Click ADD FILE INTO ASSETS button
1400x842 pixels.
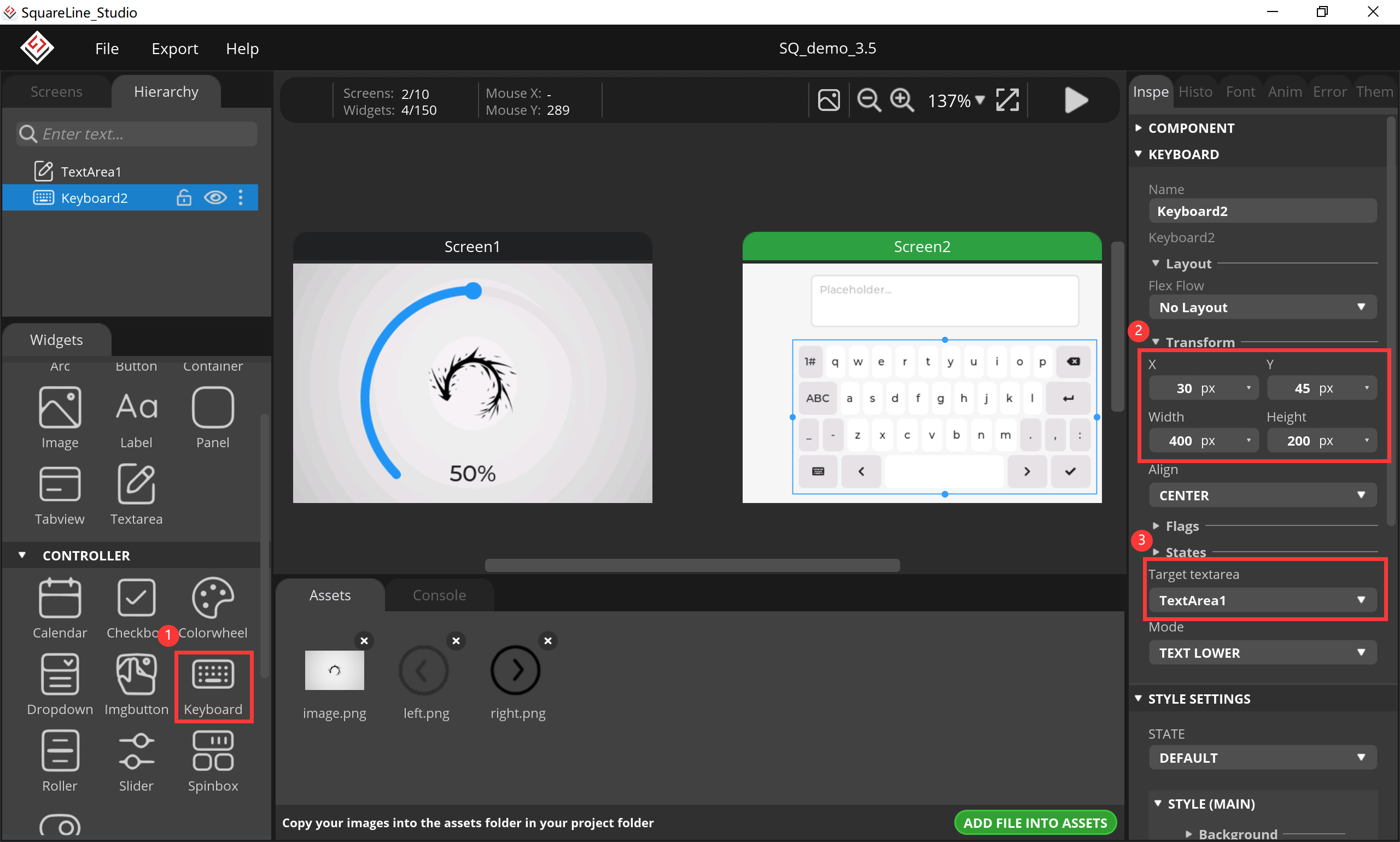(1035, 823)
